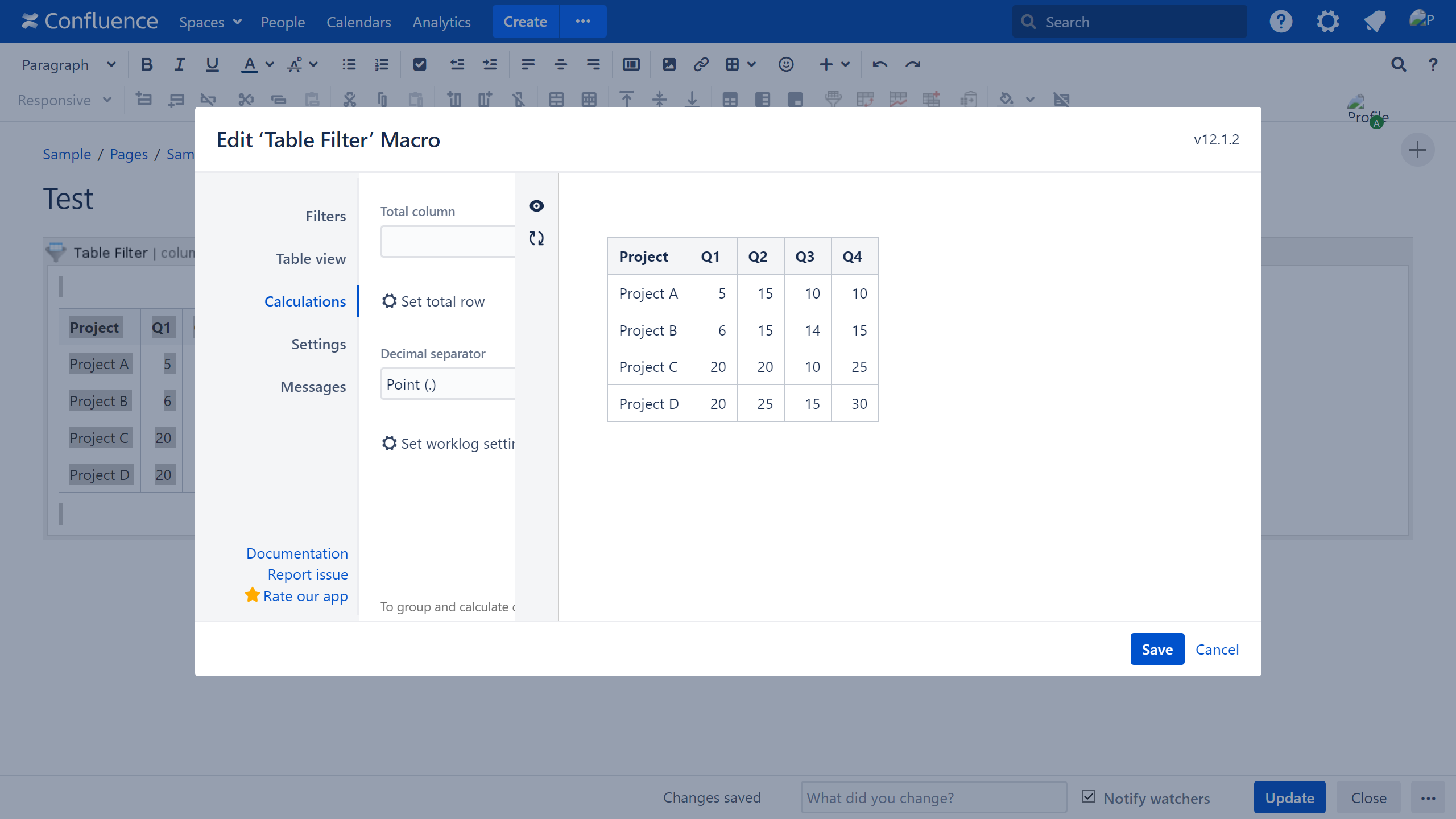Open the emoticon picker icon
This screenshot has height=819, width=1456.
[x=786, y=64]
